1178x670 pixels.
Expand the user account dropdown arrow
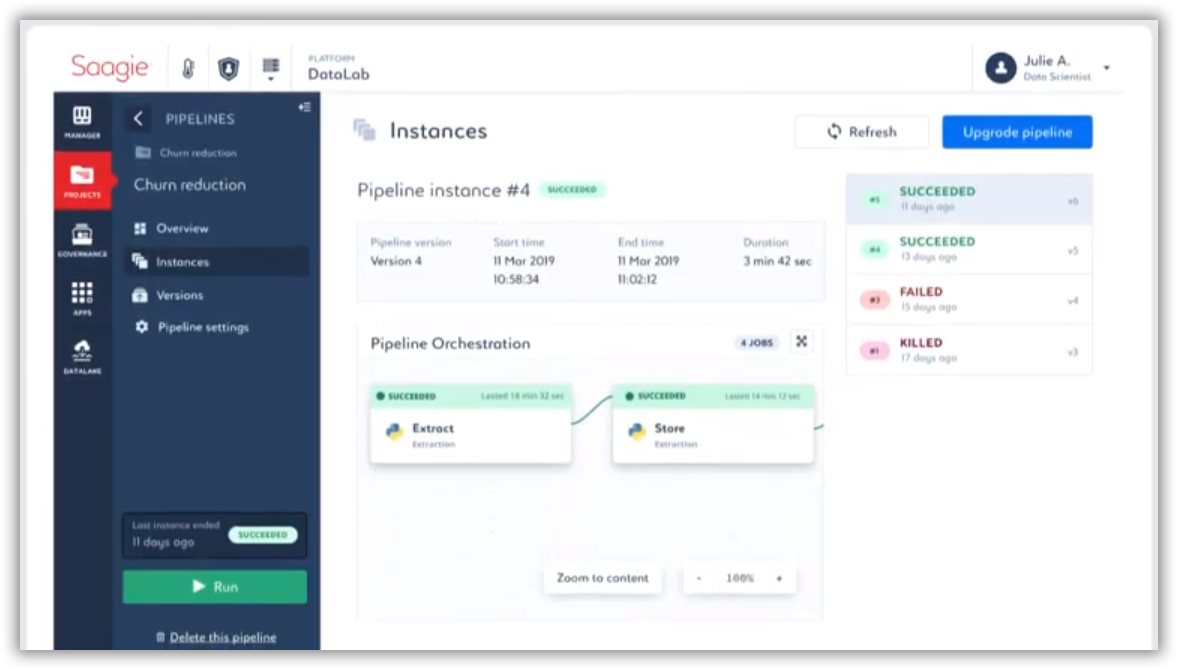point(1107,68)
